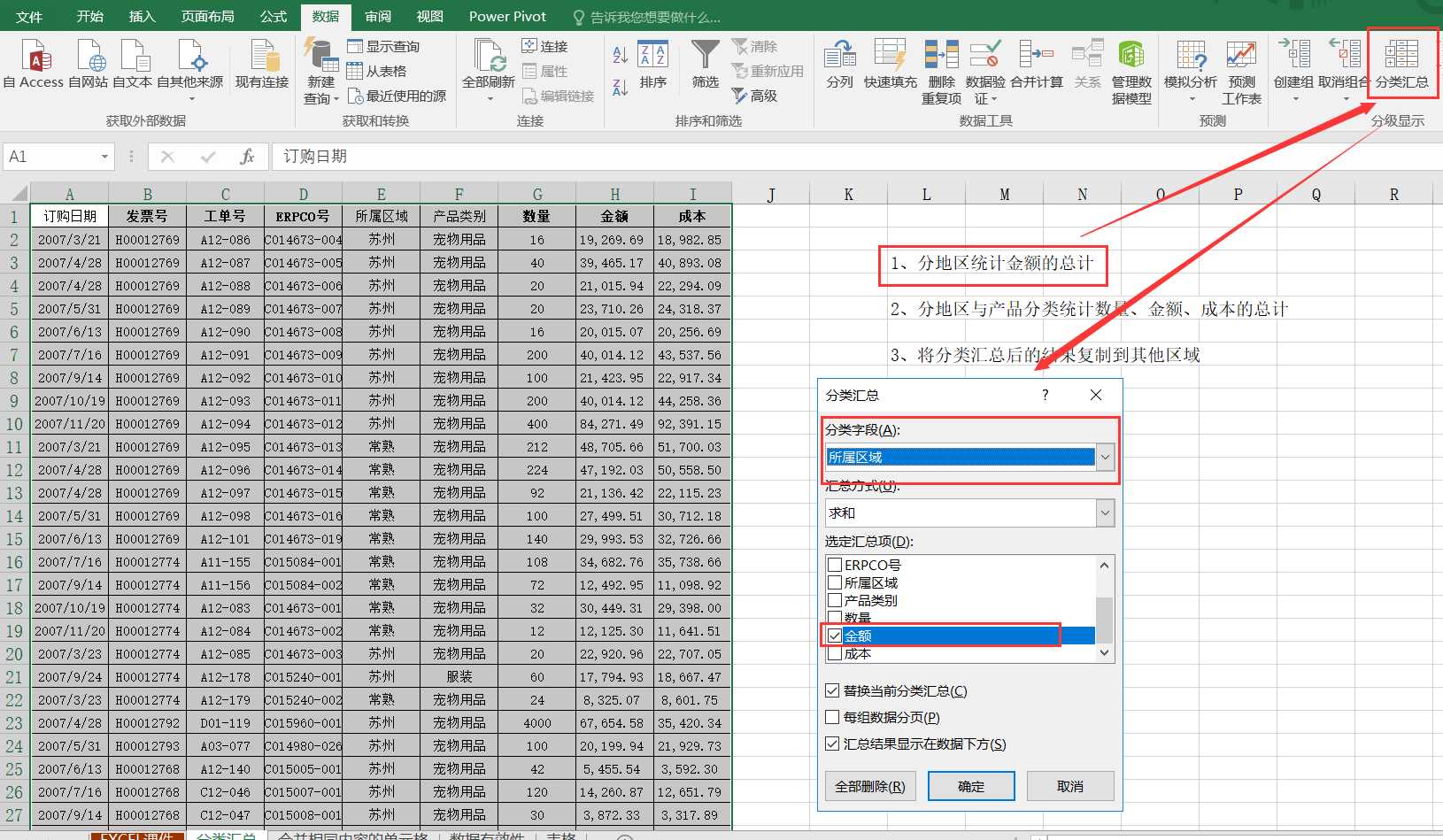Viewport: 1443px width, 840px height.
Task: Switch to the 视图 (View) tab
Action: (x=430, y=17)
